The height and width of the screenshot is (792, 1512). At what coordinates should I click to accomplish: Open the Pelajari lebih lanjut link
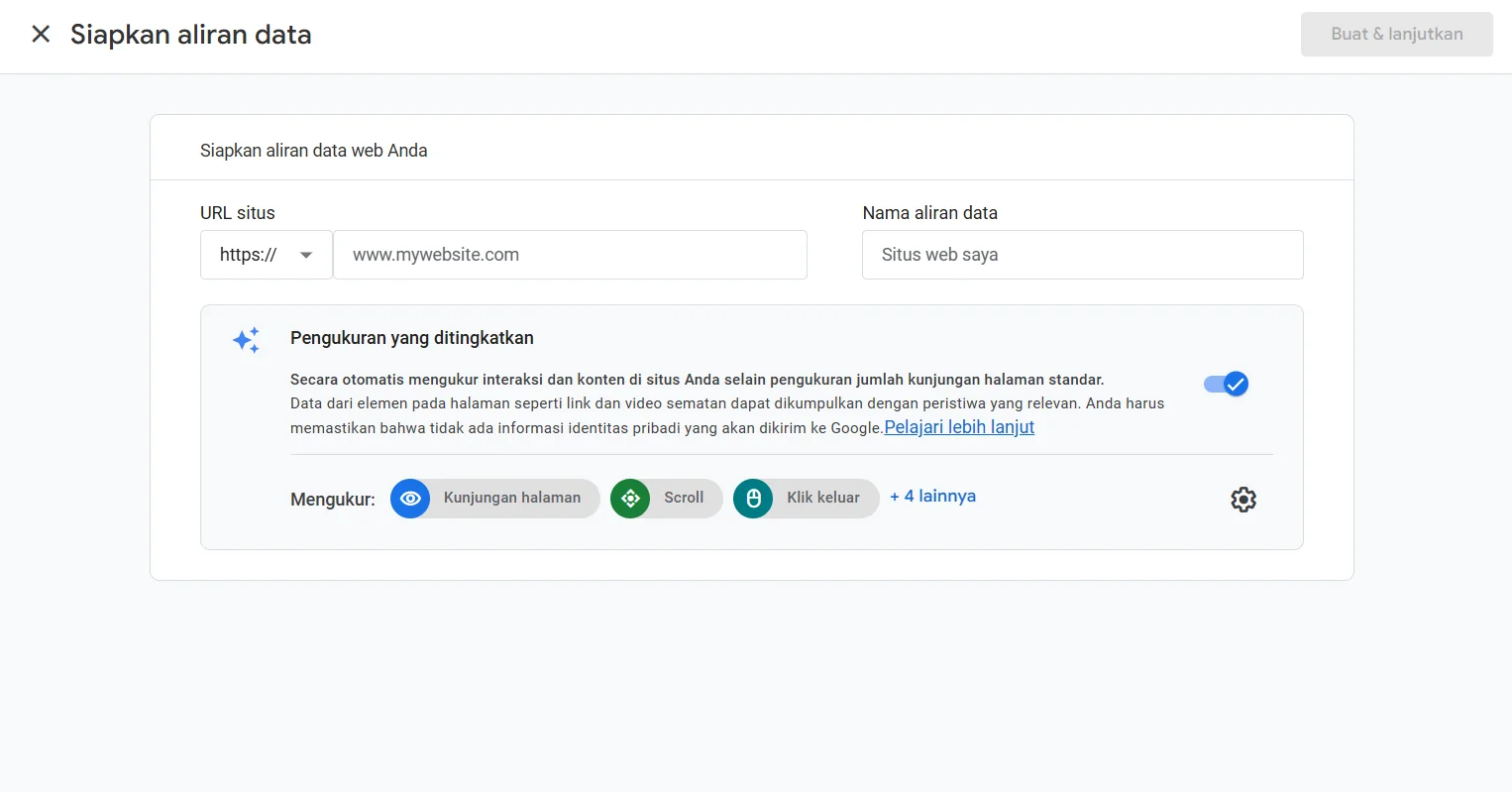coord(959,427)
